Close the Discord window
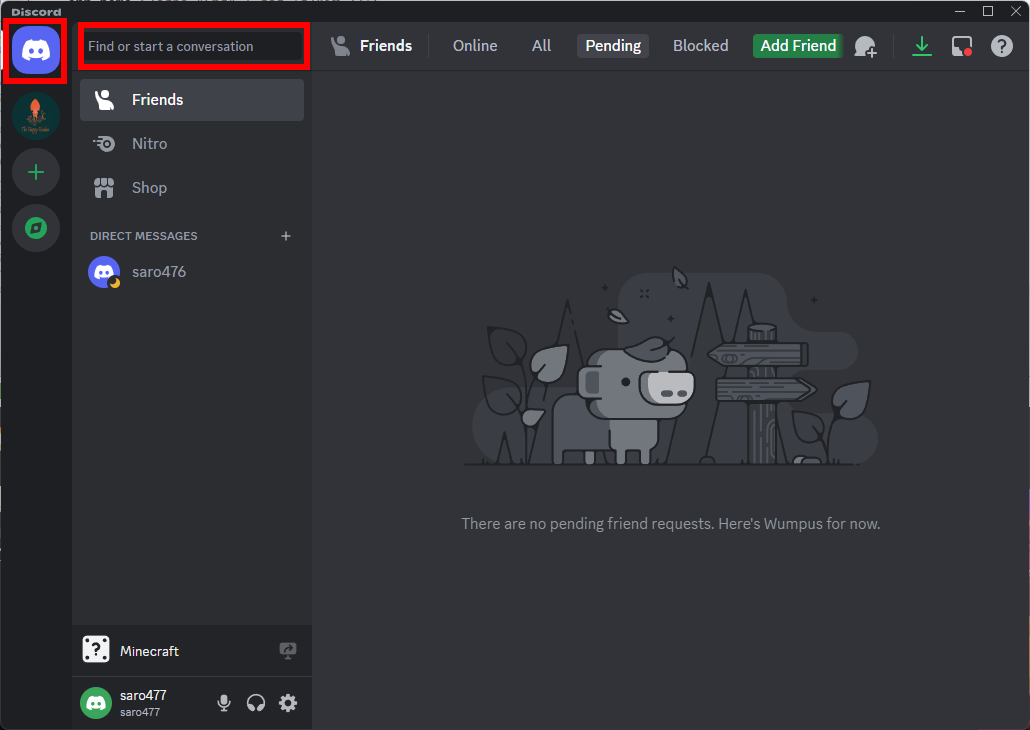 pyautogui.click(x=1016, y=11)
